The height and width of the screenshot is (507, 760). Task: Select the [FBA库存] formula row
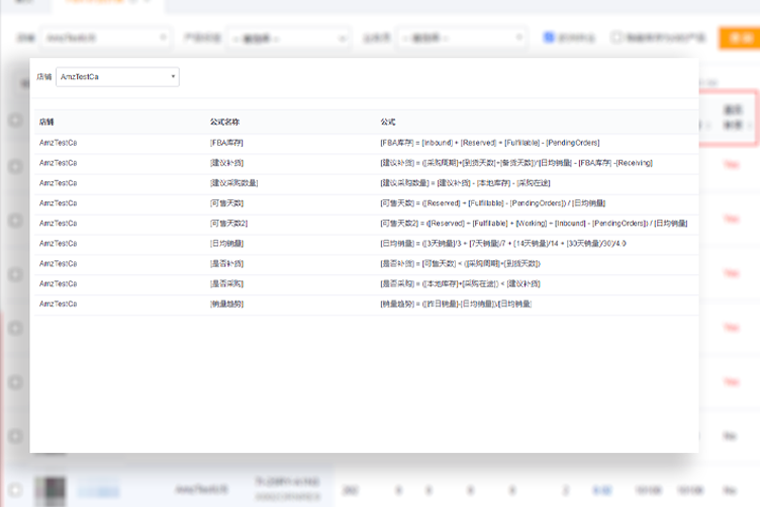point(366,143)
